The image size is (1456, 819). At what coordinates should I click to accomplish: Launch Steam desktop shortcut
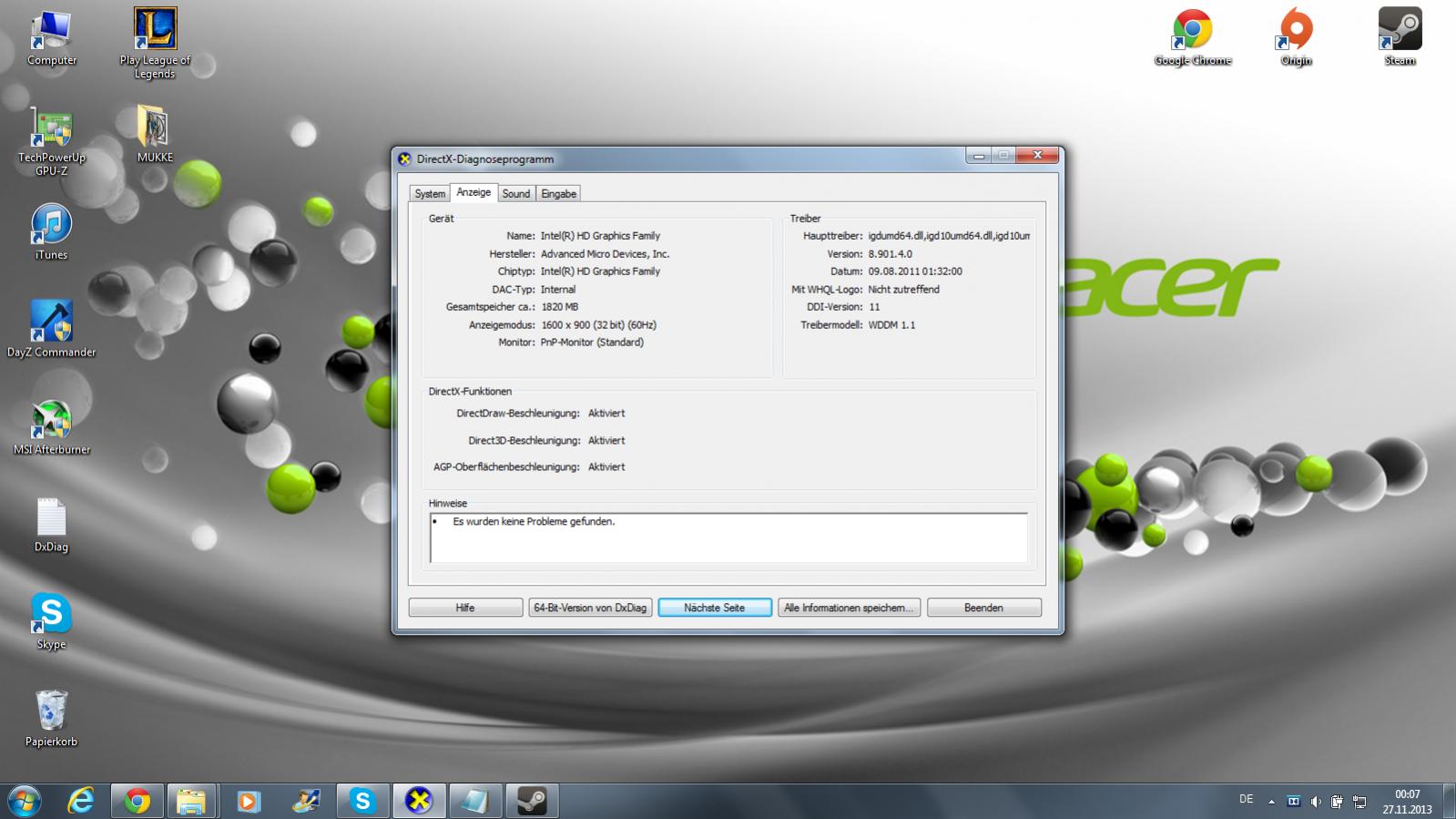(x=1400, y=38)
